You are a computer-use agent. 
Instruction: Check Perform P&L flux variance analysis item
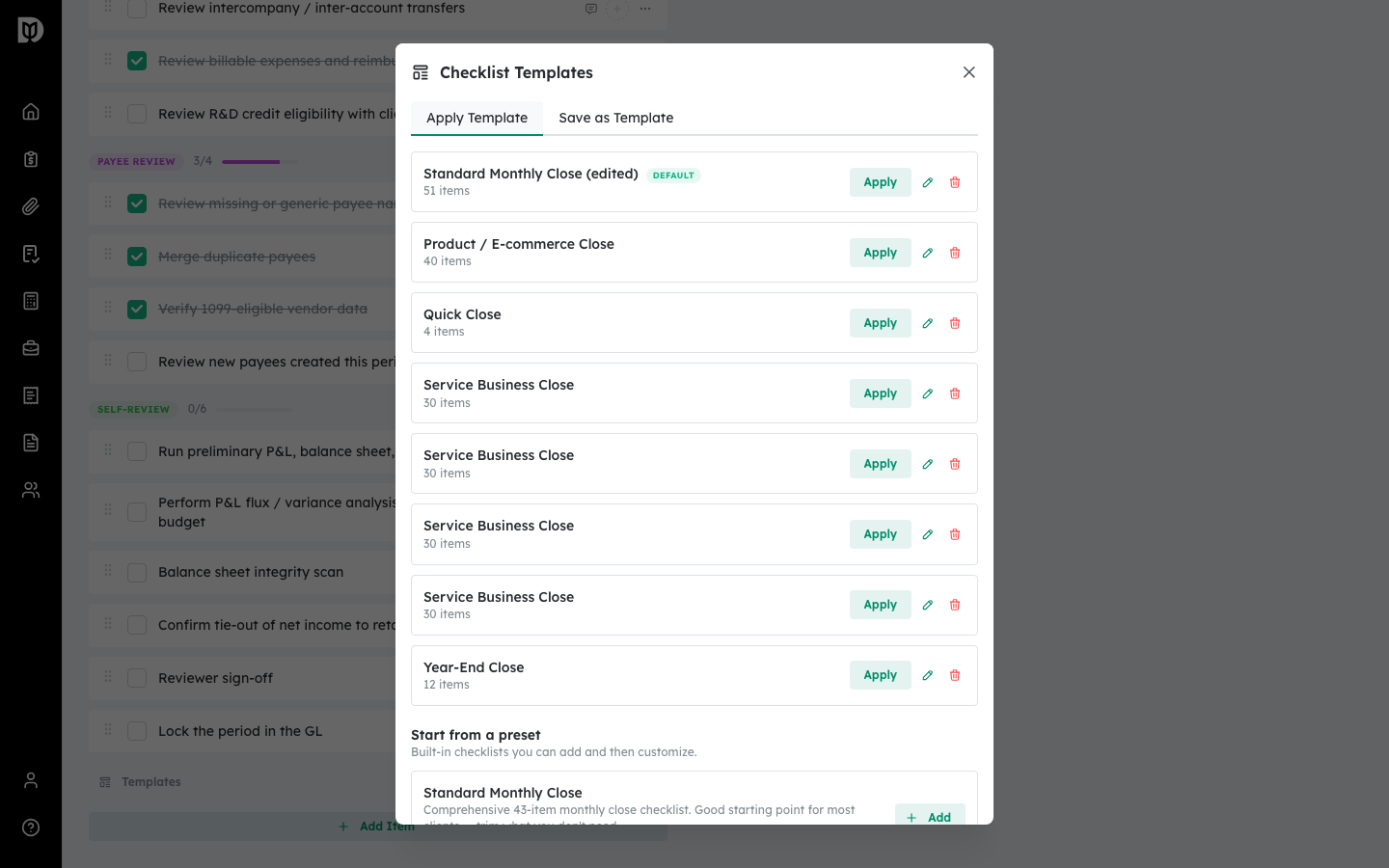click(137, 512)
